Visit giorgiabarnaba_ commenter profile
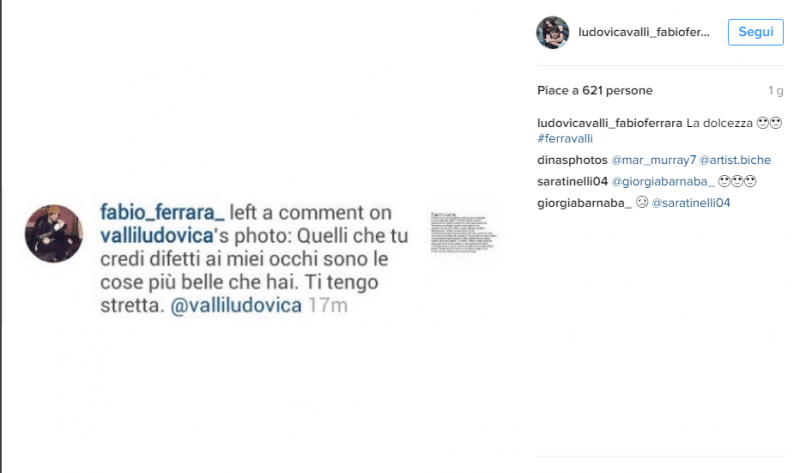Image resolution: width=800 pixels, height=473 pixels. (584, 203)
